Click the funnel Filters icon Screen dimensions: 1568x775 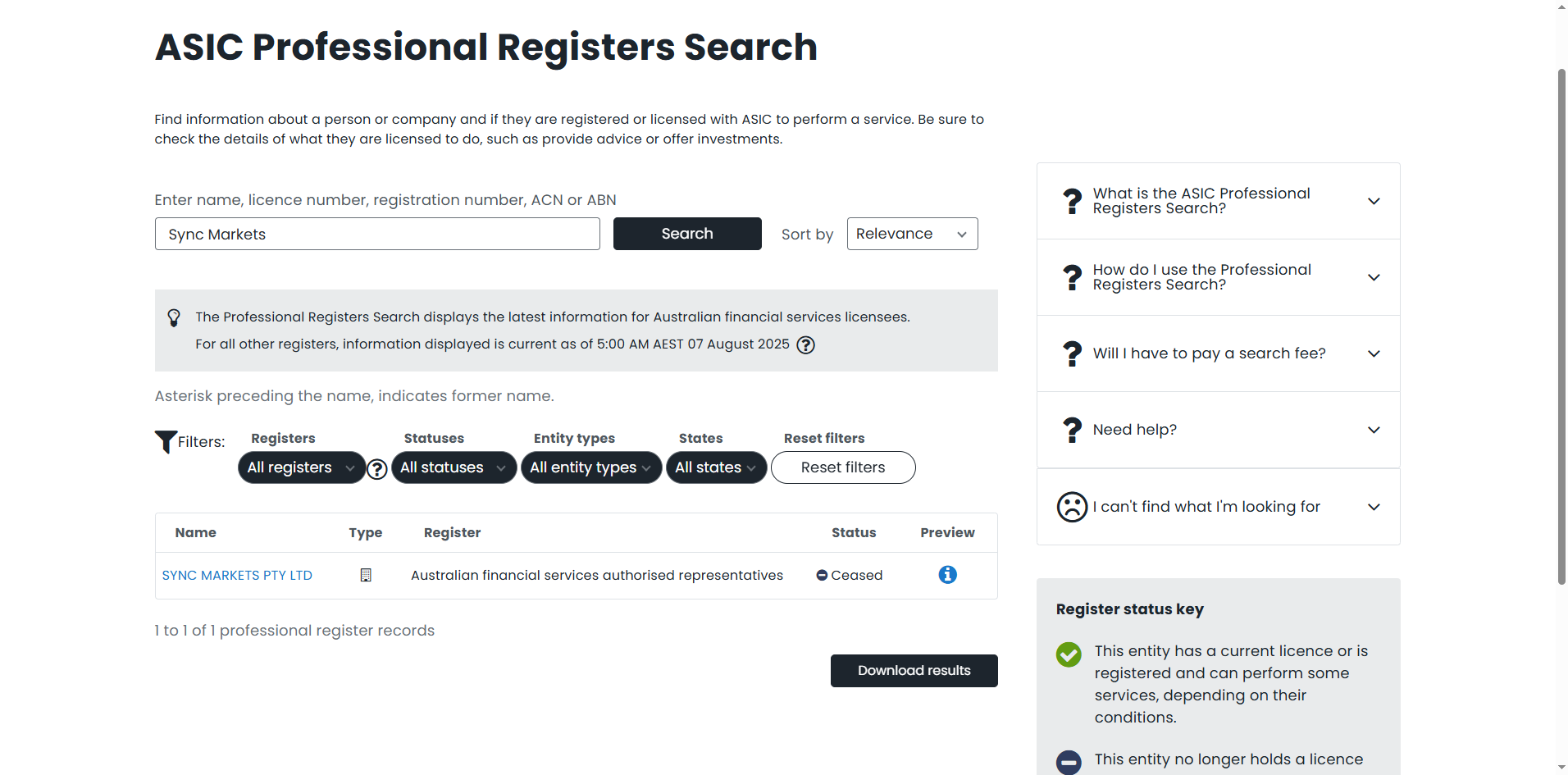point(166,441)
